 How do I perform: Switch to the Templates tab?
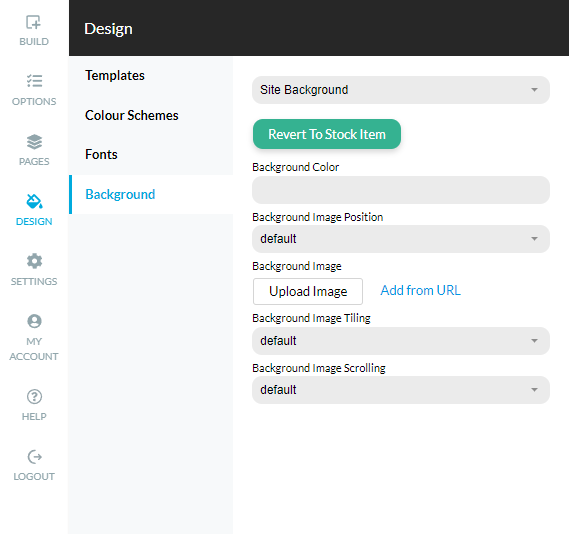click(115, 75)
